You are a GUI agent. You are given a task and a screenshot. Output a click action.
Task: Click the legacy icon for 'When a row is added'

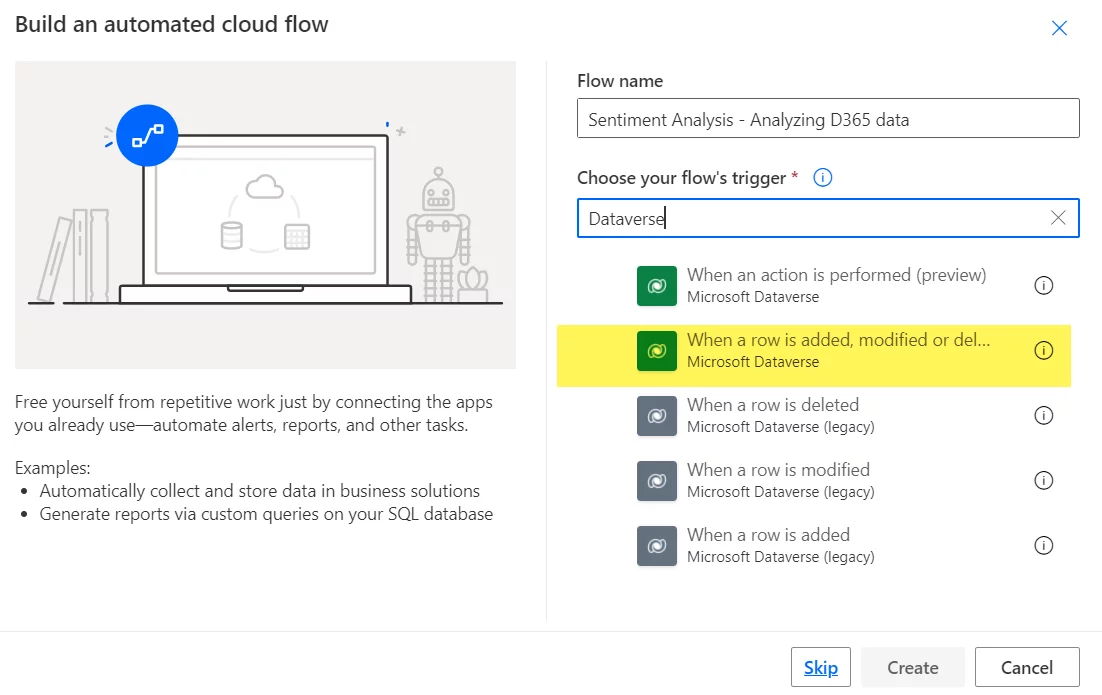(x=656, y=545)
